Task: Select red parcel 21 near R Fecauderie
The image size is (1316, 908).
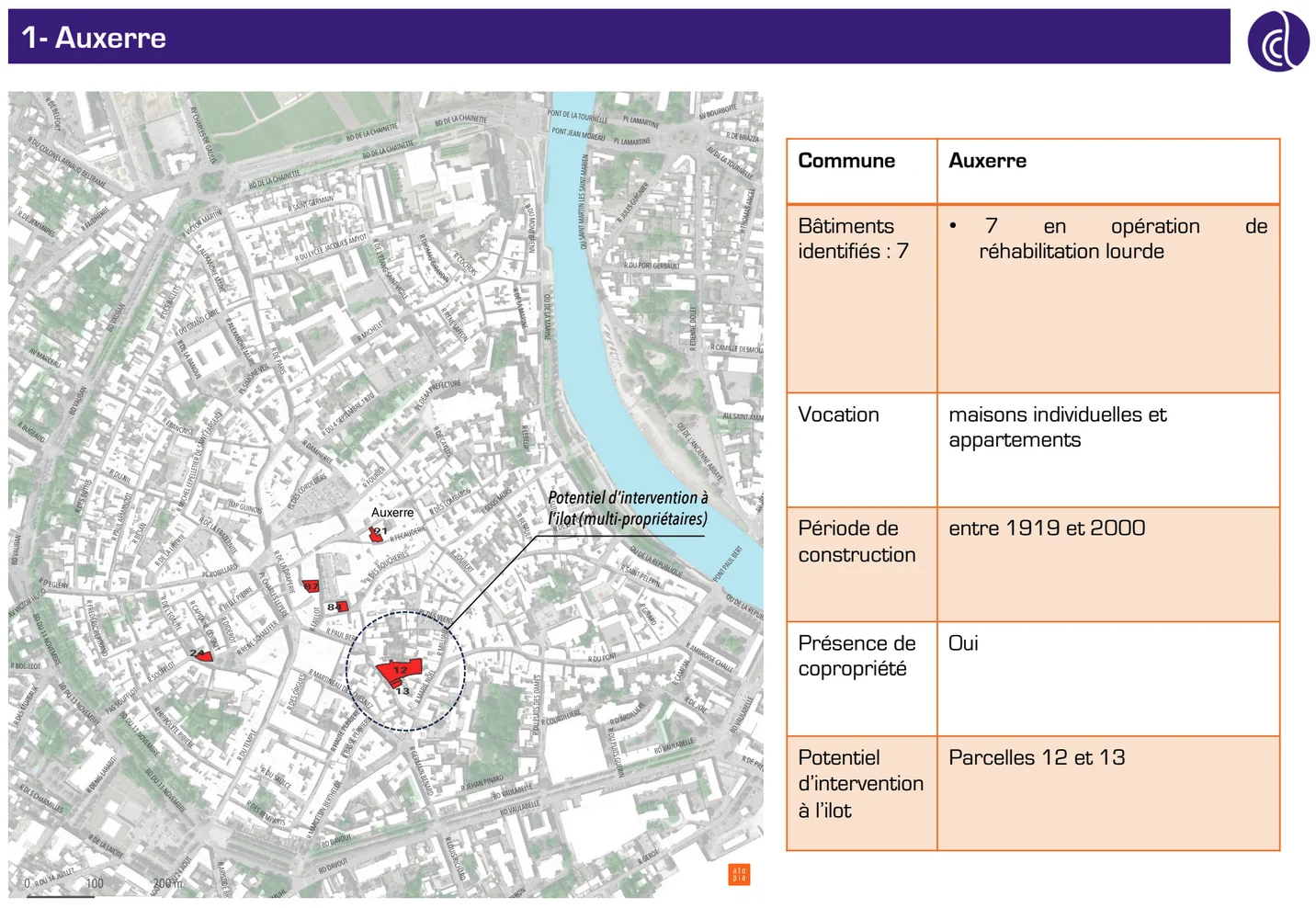Action: tap(376, 534)
